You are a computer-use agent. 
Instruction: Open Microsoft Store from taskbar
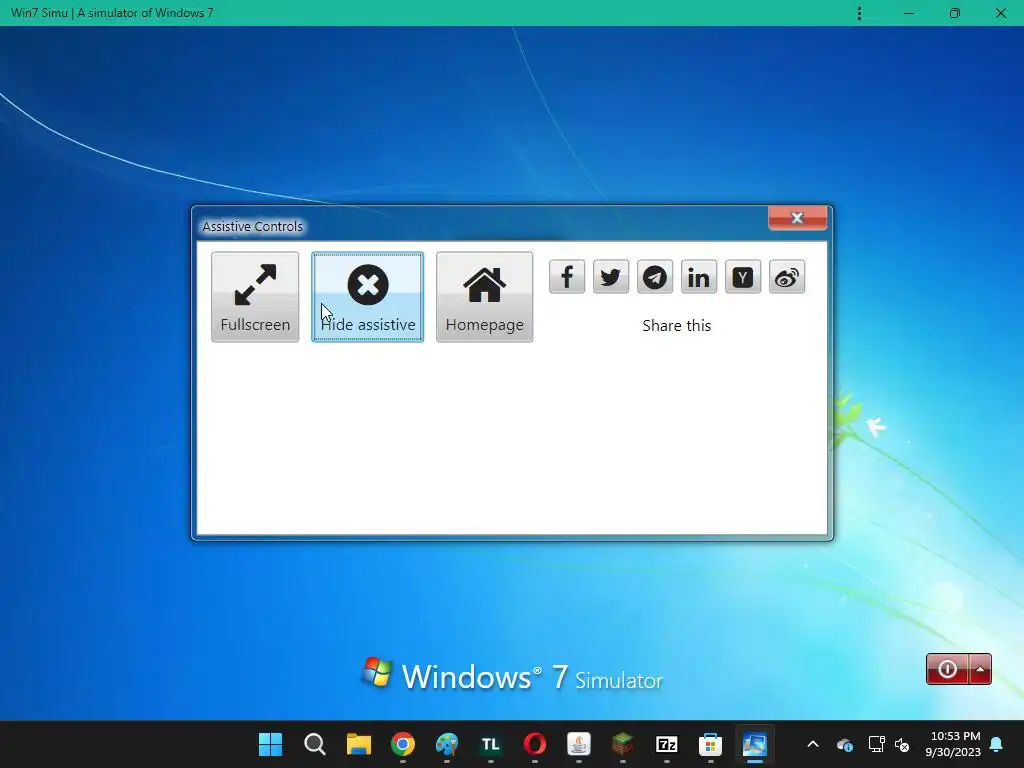(711, 744)
